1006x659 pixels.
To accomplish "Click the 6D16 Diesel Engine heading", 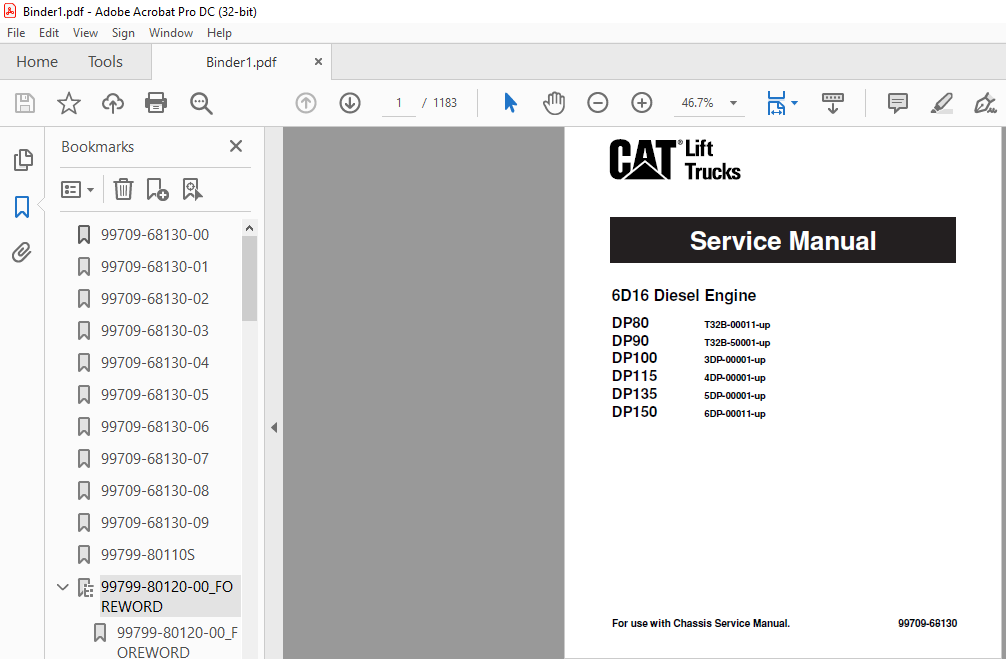I will (684, 295).
